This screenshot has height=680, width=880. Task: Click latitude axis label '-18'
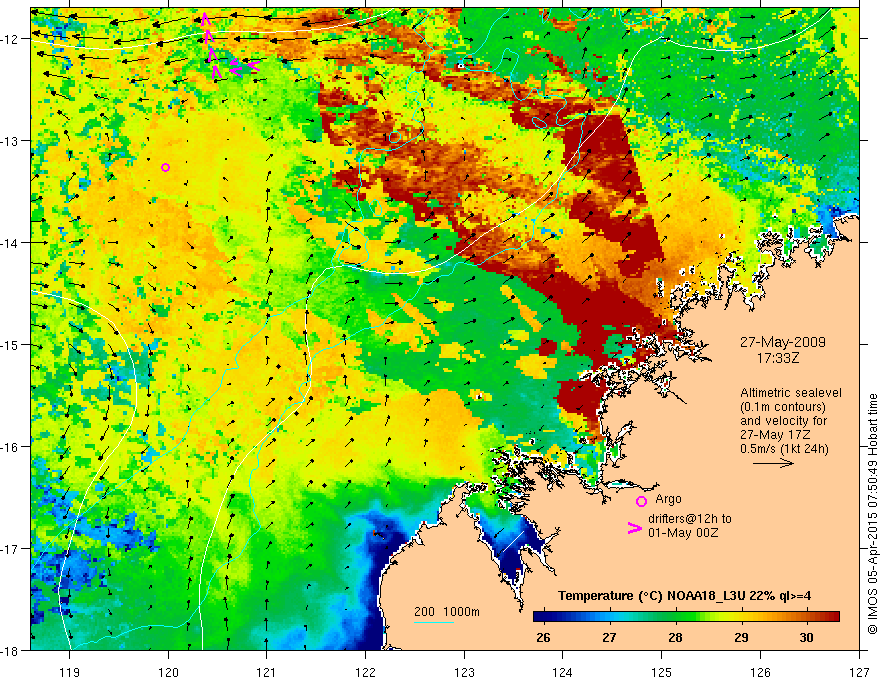click(x=10, y=650)
